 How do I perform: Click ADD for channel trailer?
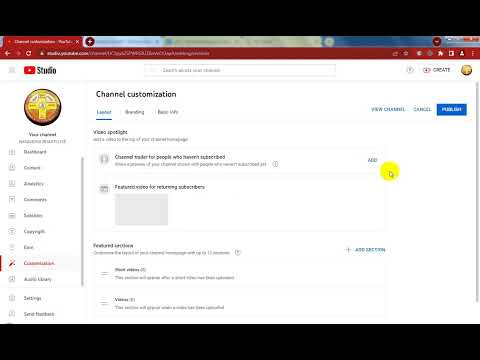(372, 160)
